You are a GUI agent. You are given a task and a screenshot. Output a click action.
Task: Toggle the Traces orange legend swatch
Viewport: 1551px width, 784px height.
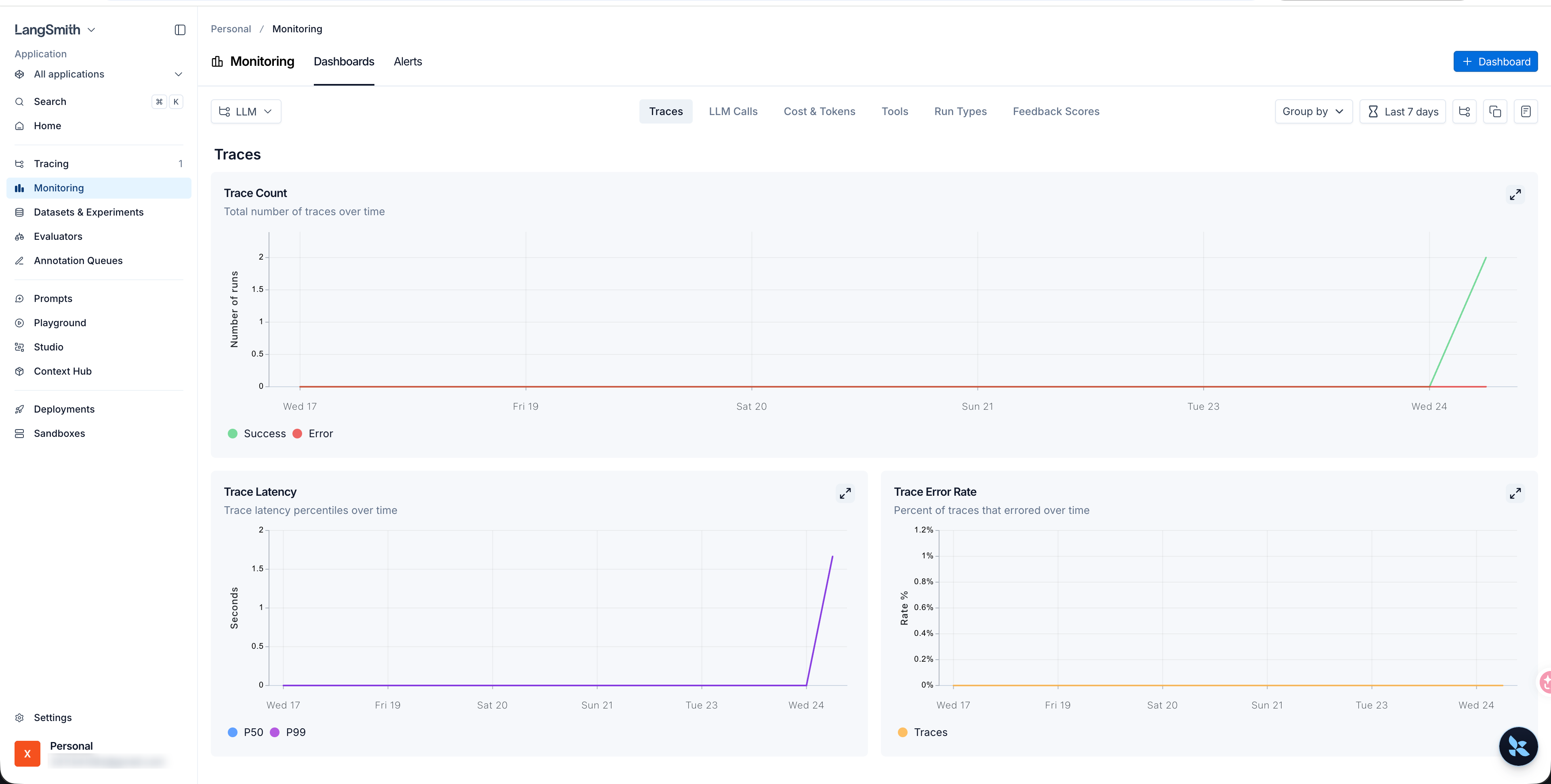(903, 732)
